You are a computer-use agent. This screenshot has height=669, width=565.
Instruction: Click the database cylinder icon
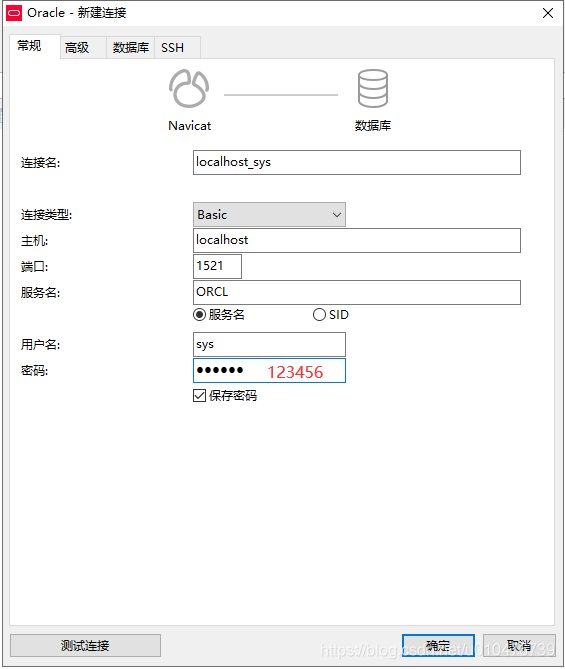tap(373, 88)
